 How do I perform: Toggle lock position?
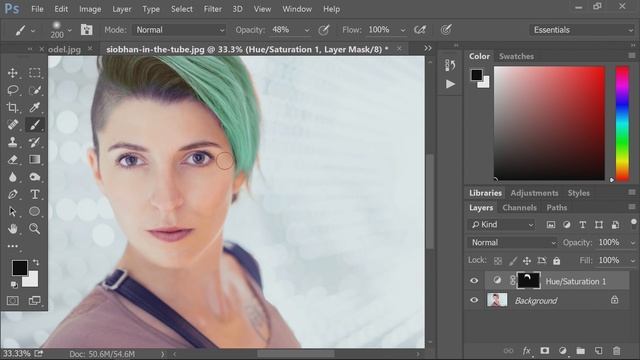527,261
